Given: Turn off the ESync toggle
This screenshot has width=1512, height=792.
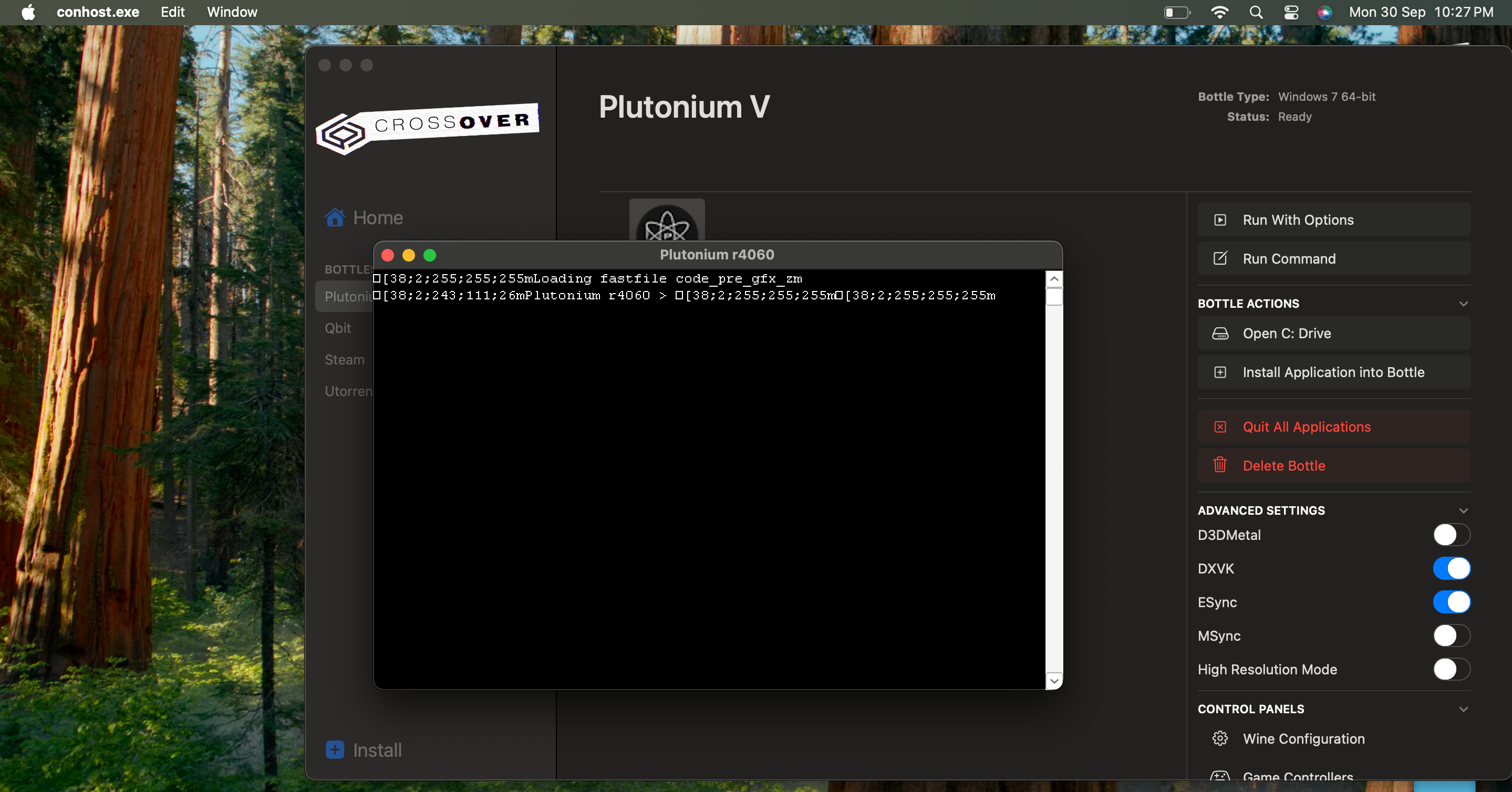Looking at the screenshot, I should coord(1452,602).
